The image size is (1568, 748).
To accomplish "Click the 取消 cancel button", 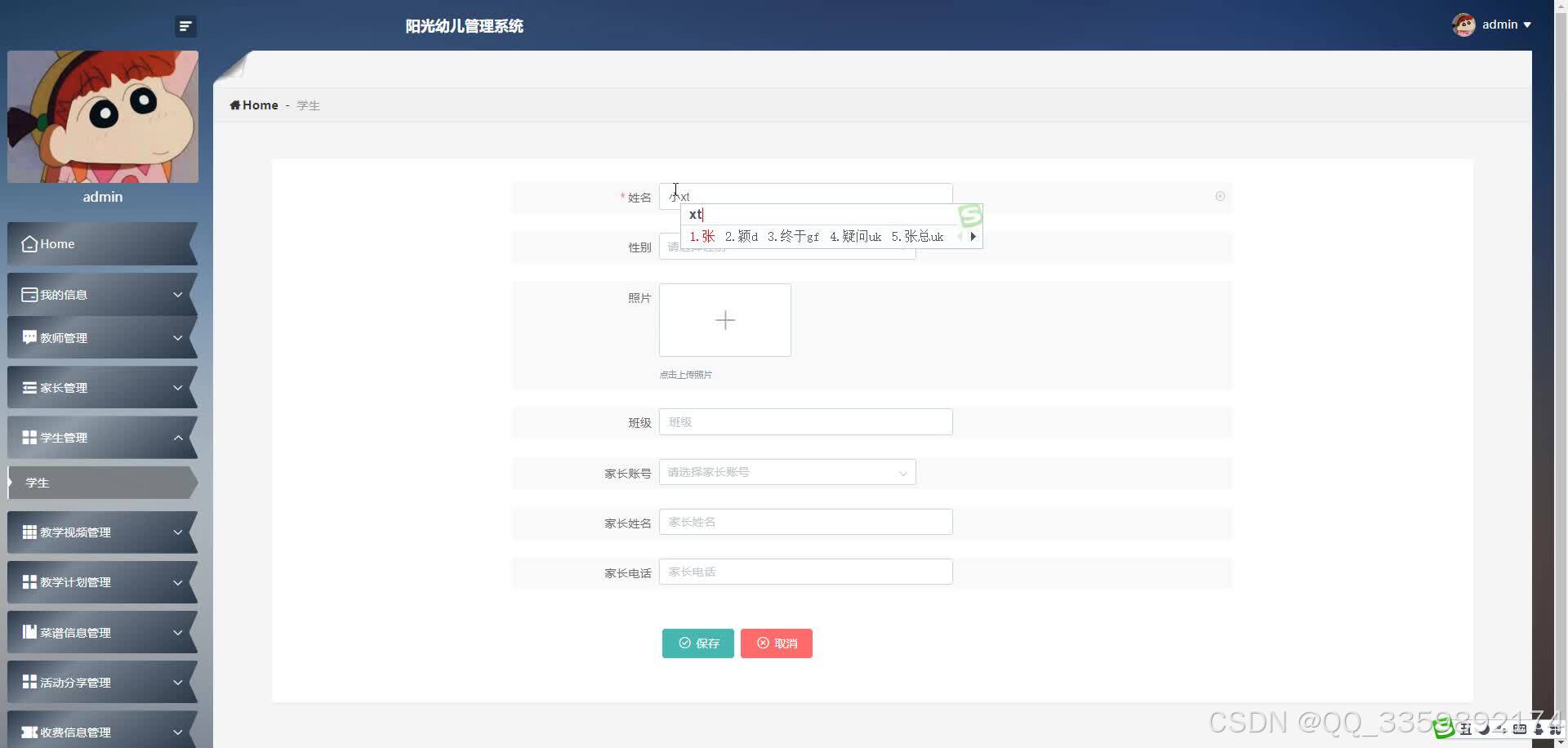I will coord(777,643).
